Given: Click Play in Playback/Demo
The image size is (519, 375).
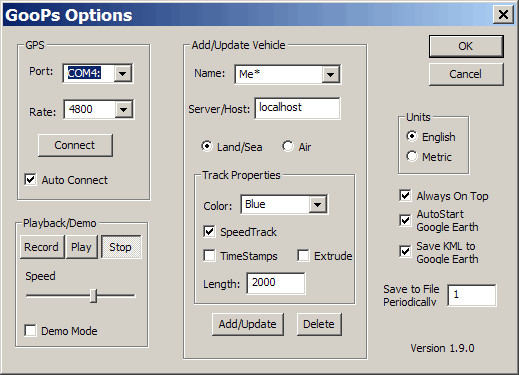Looking at the screenshot, I should tap(82, 247).
